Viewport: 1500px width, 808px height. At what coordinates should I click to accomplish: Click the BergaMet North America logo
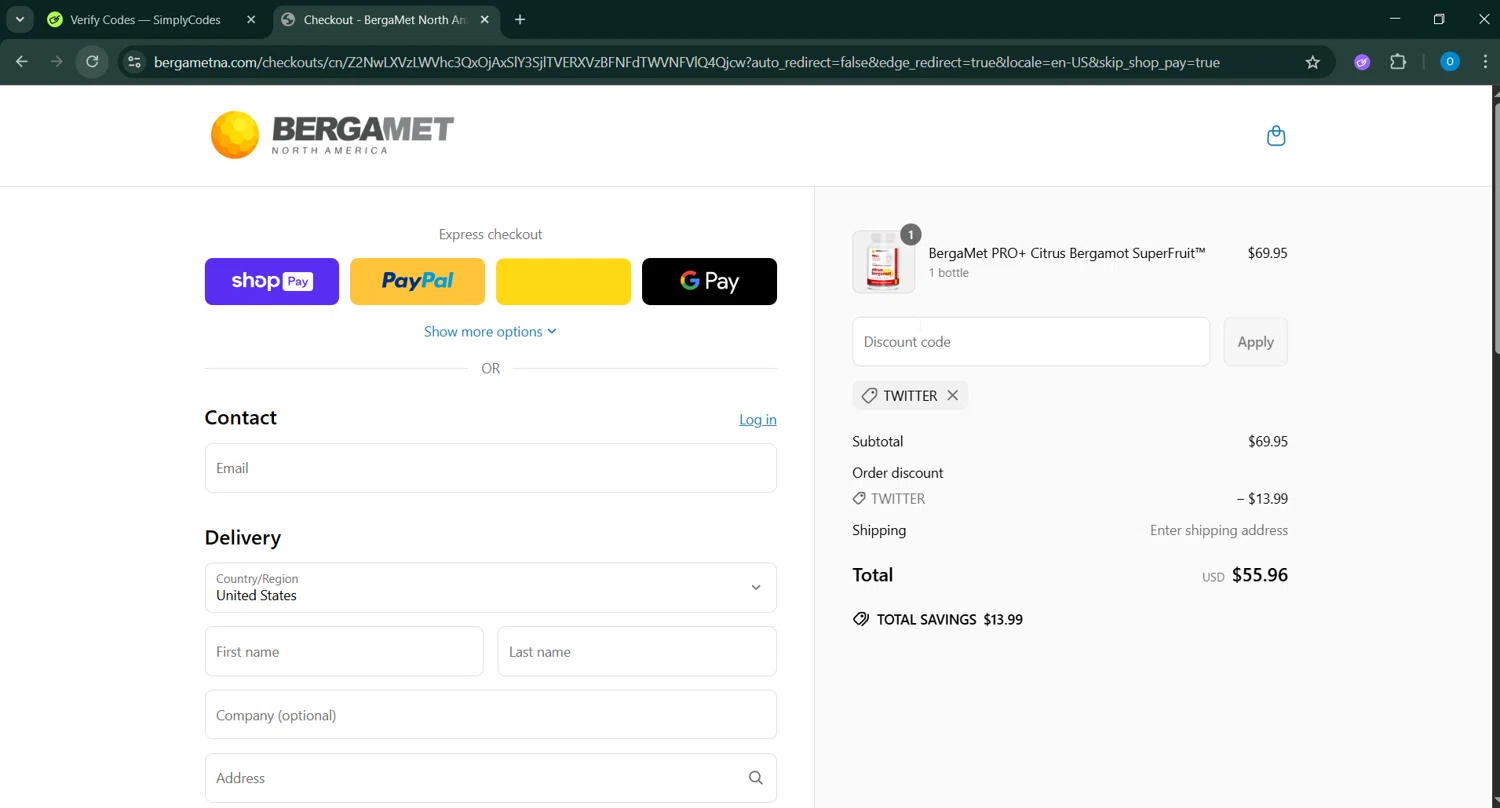[x=332, y=135]
